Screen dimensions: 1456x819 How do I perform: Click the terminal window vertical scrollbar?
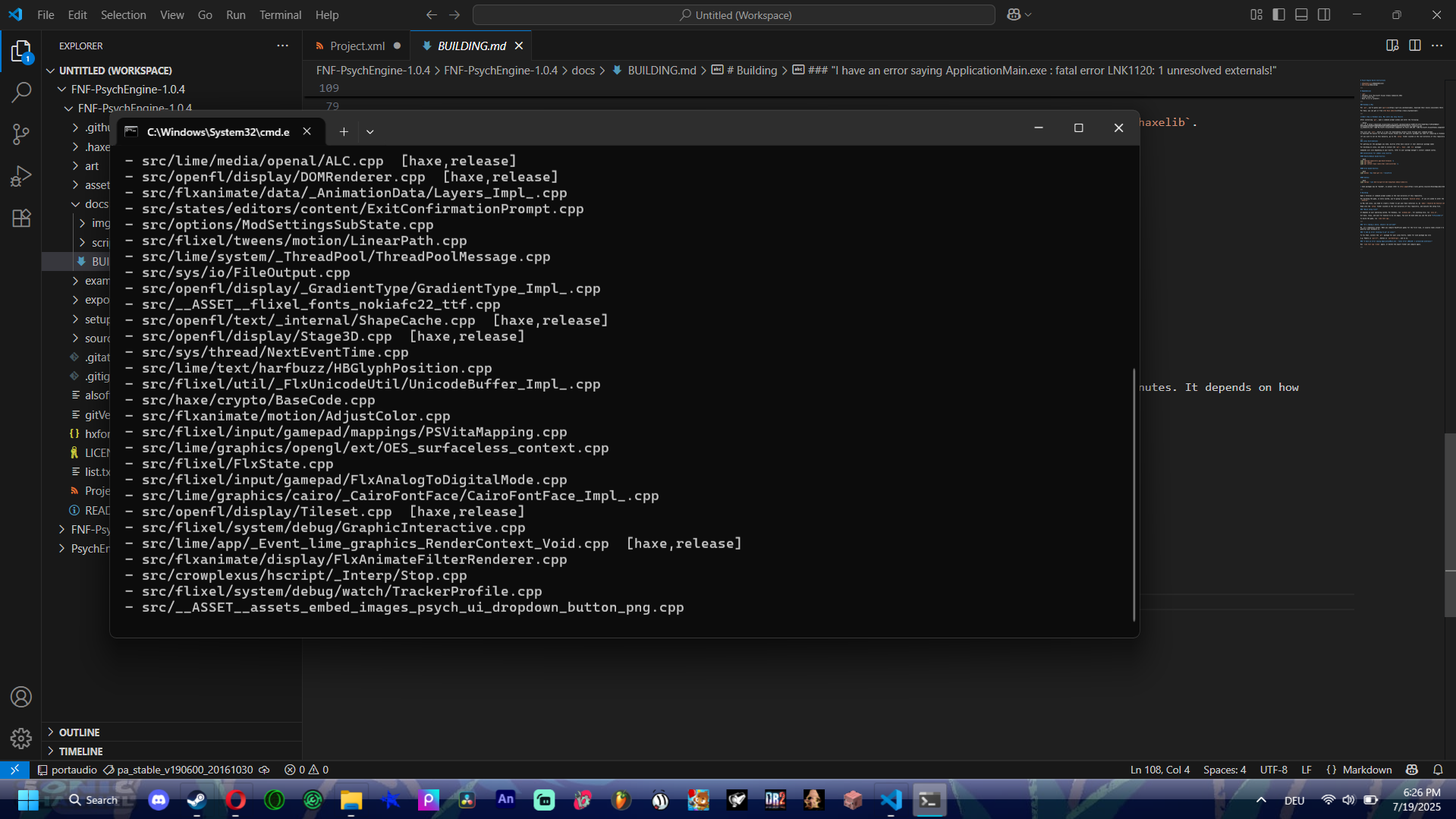(x=1134, y=493)
